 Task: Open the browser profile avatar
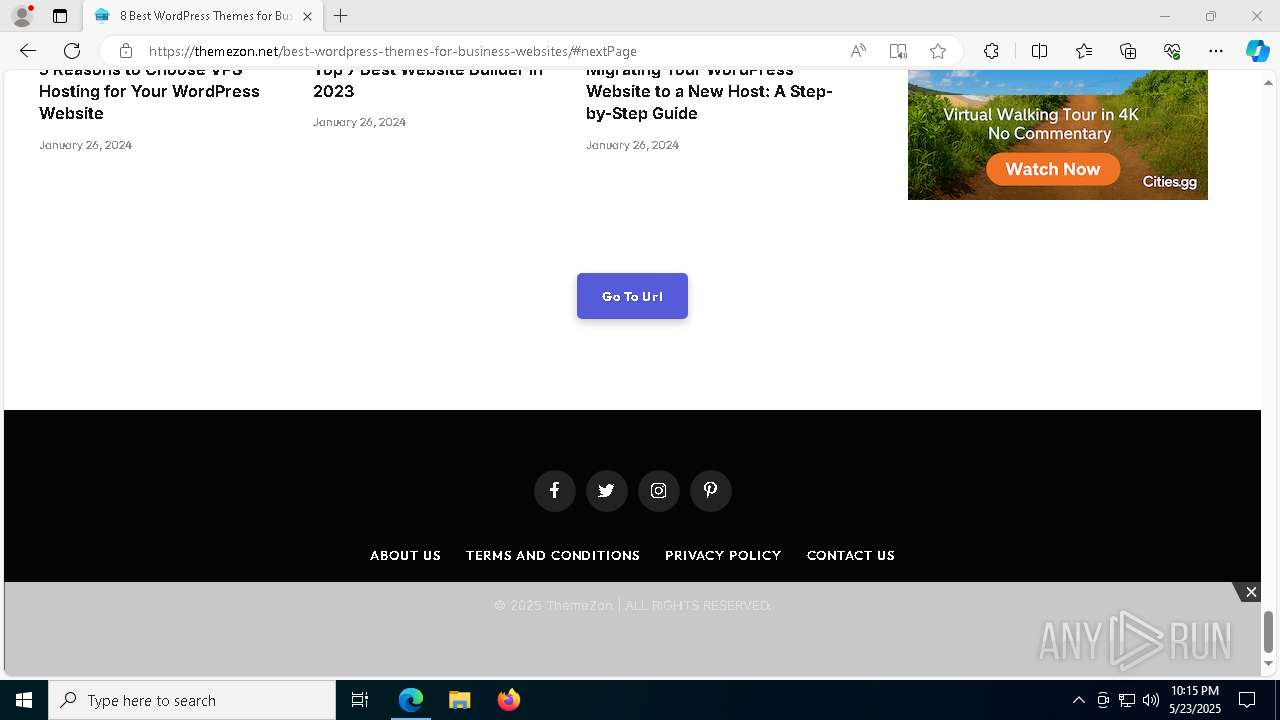point(22,16)
